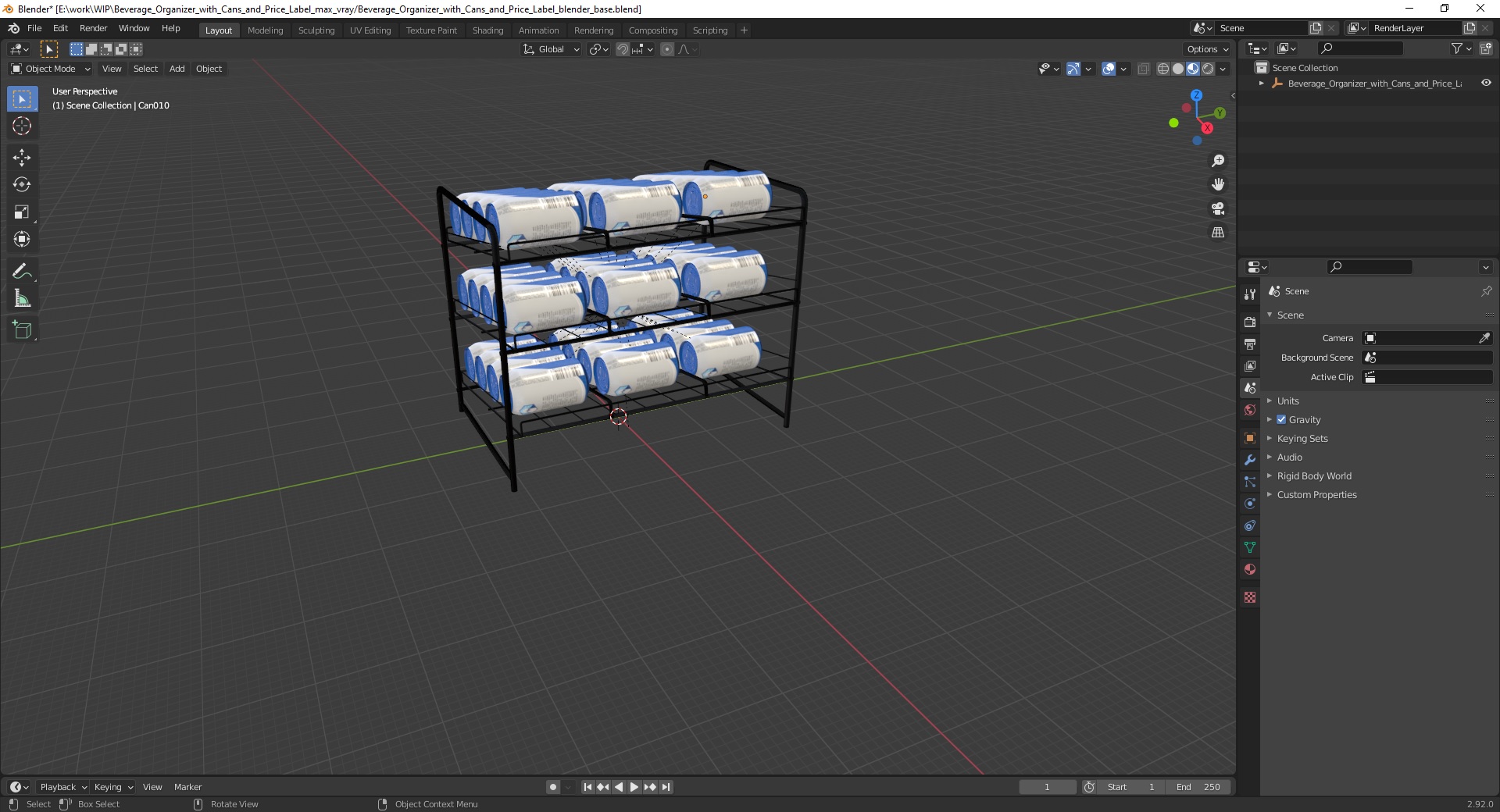The height and width of the screenshot is (812, 1500).
Task: Open the View Layer properties tab
Action: click(1250, 365)
